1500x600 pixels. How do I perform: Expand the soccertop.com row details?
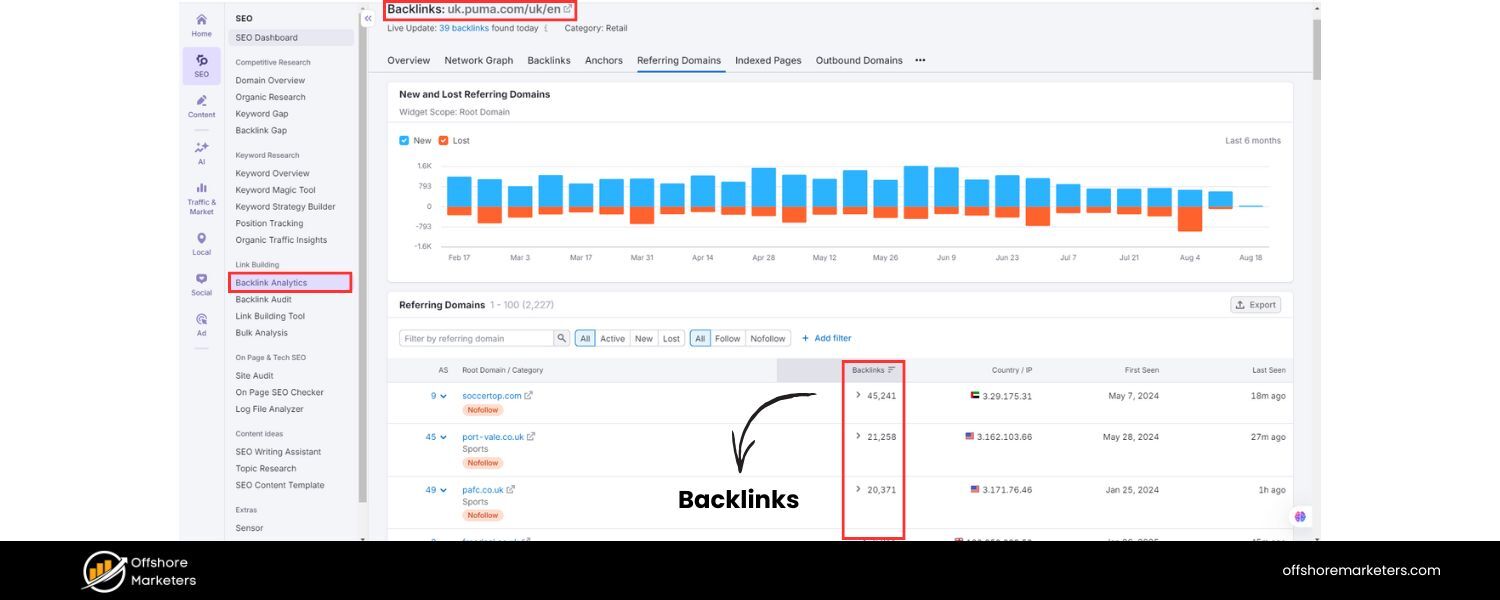pos(857,395)
